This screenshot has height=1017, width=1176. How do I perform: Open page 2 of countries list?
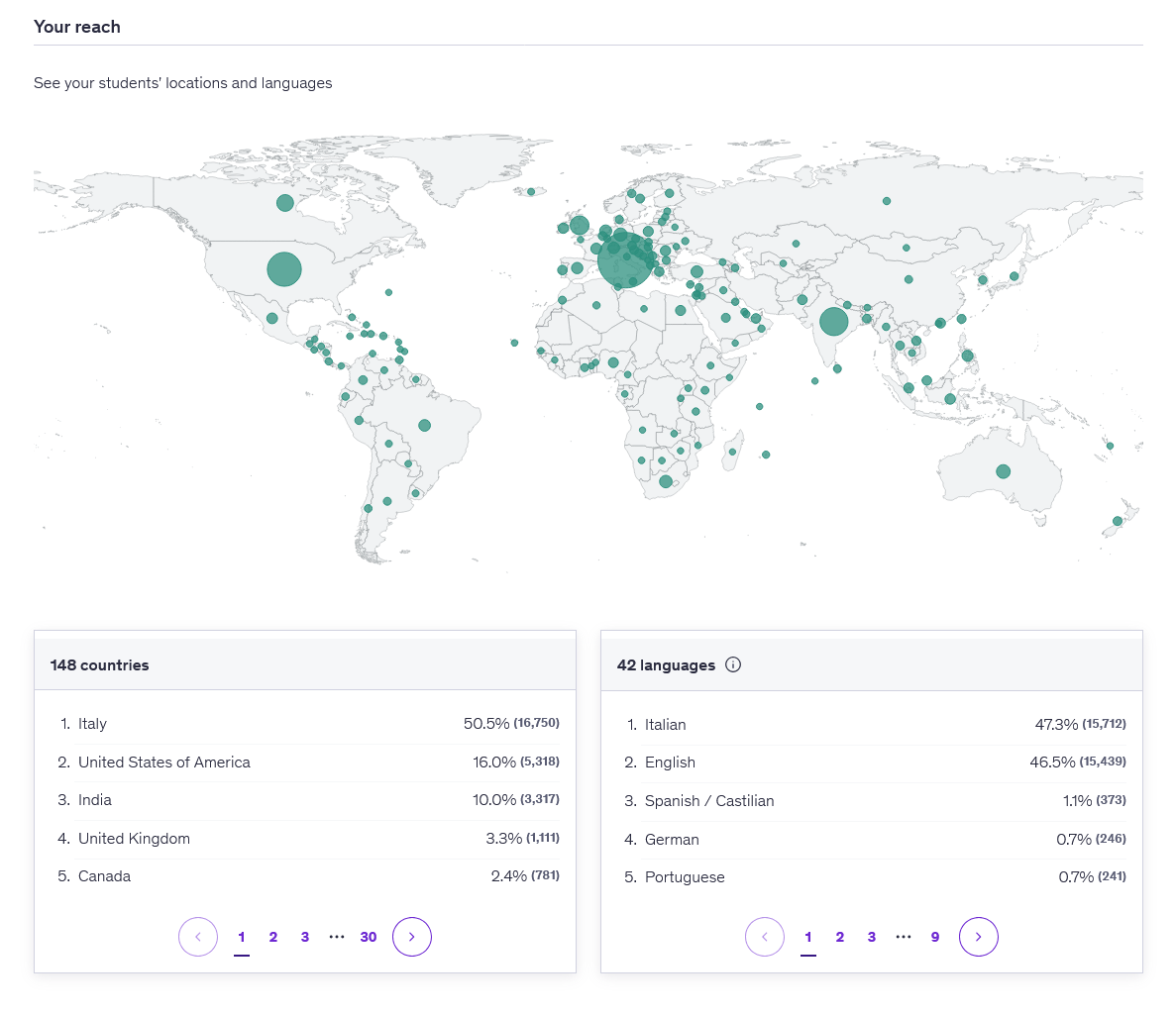tap(273, 937)
